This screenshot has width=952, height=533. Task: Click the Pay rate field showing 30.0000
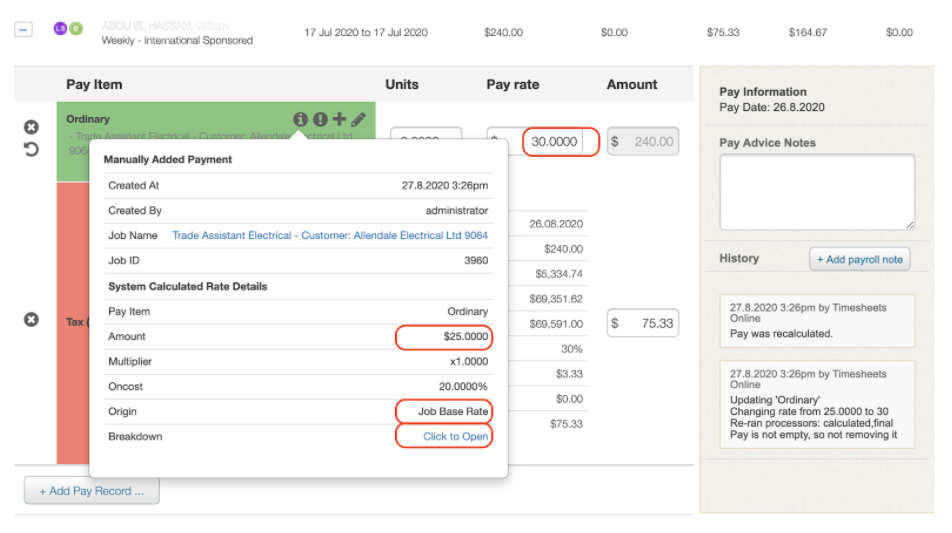point(554,142)
